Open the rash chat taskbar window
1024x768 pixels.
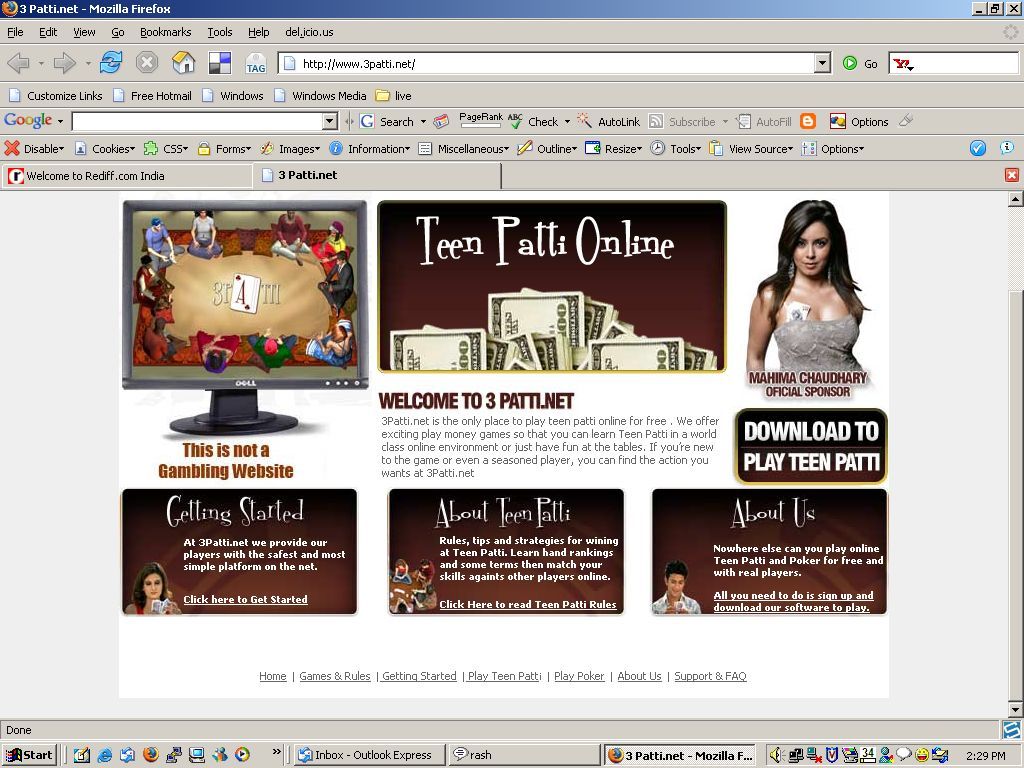point(524,755)
